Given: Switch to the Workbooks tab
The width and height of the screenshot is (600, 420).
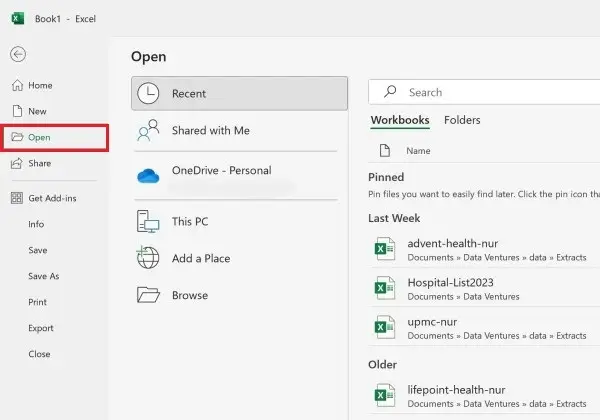Looking at the screenshot, I should [400, 120].
